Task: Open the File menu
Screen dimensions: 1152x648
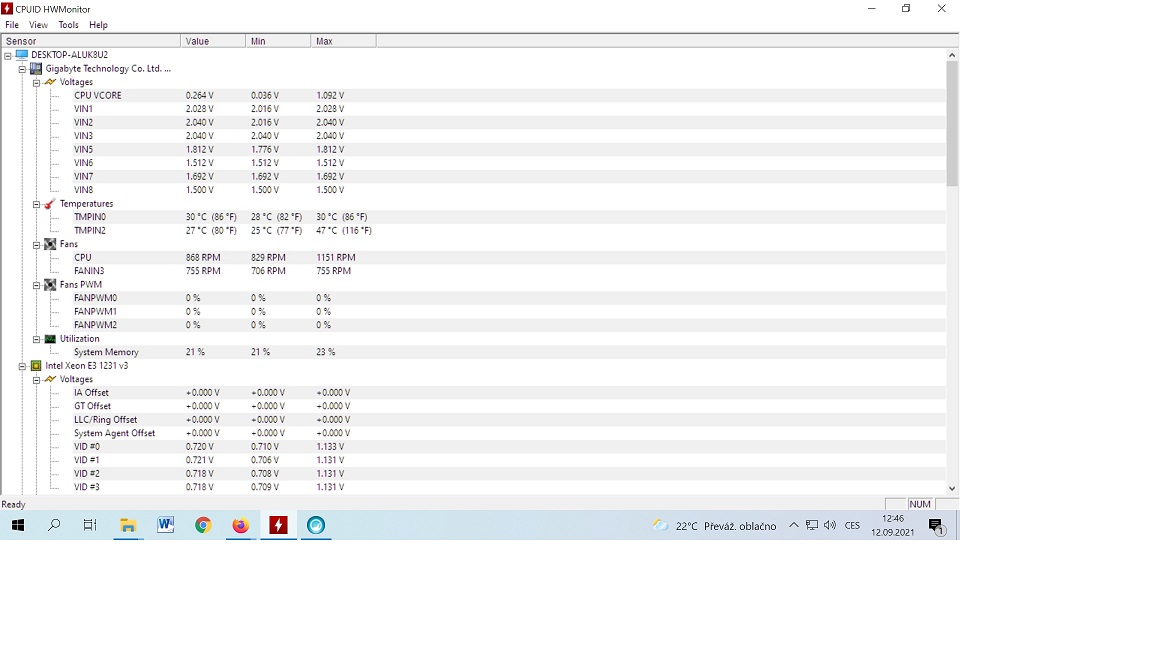Action: point(12,25)
